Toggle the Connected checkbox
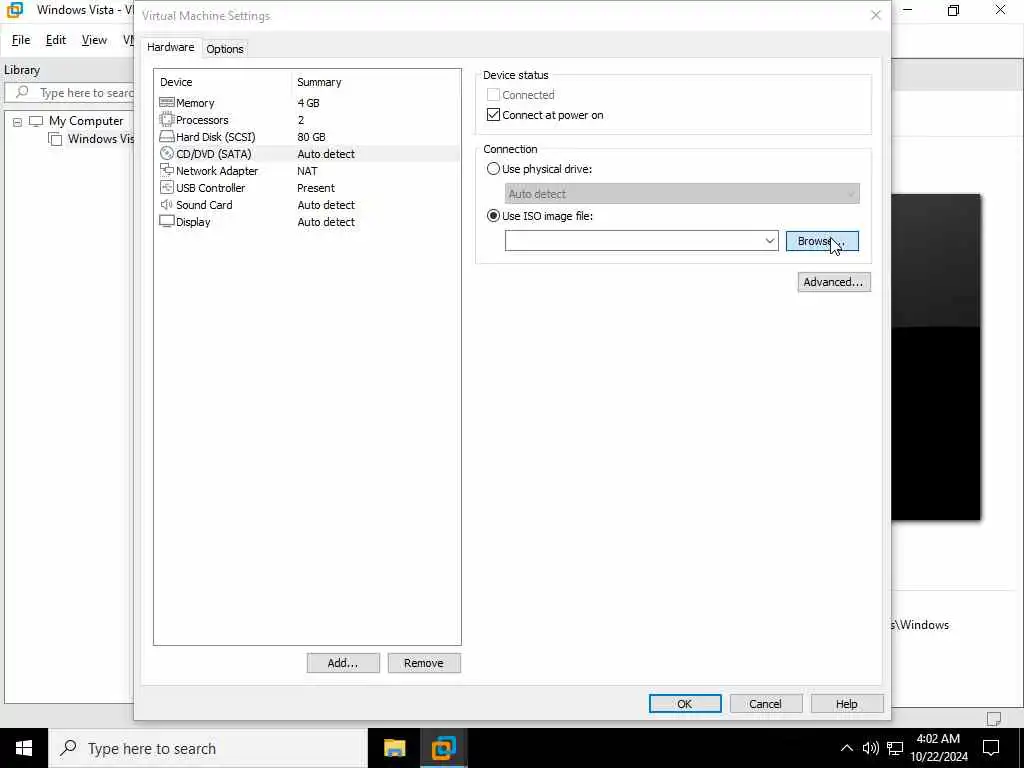1024x768 pixels. (493, 95)
